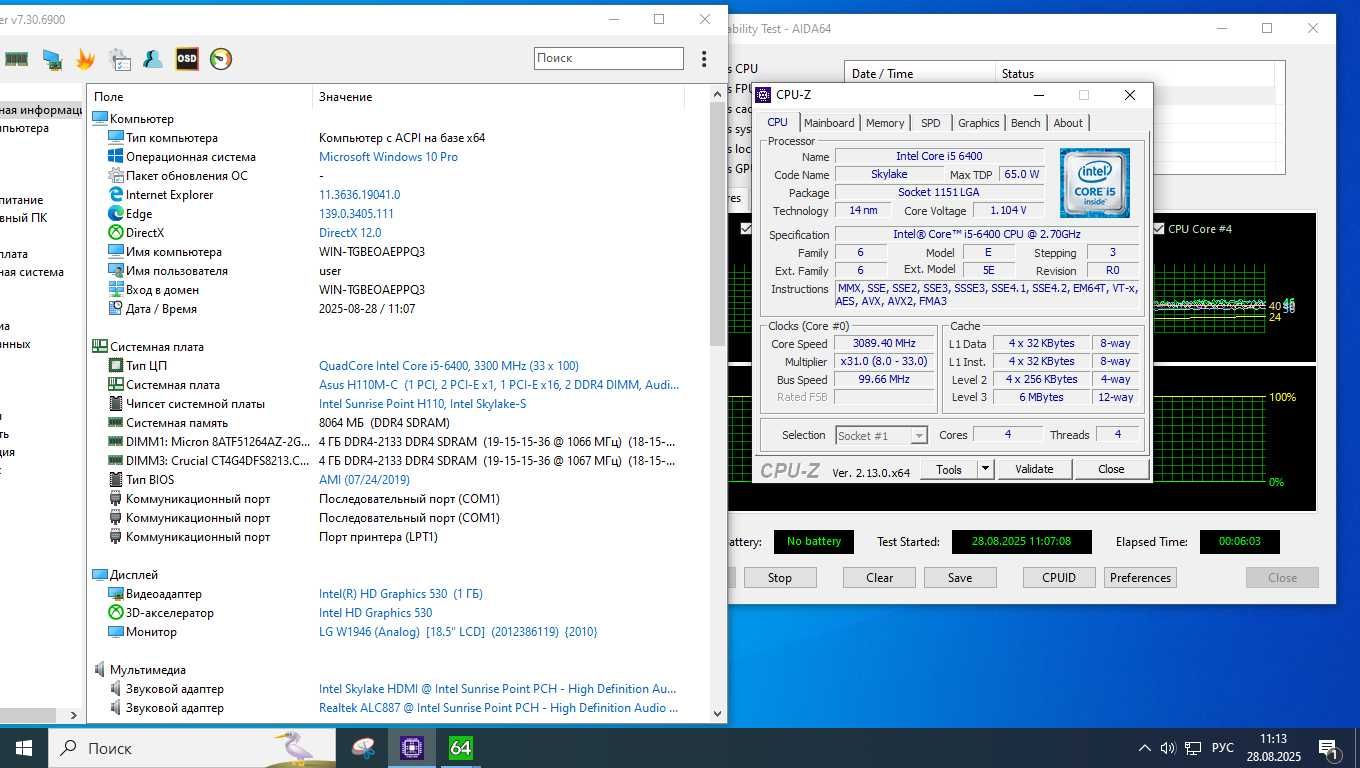Open the RAM module benchmark toolbar icon
Viewport: 1360px width, 768px height.
16,59
